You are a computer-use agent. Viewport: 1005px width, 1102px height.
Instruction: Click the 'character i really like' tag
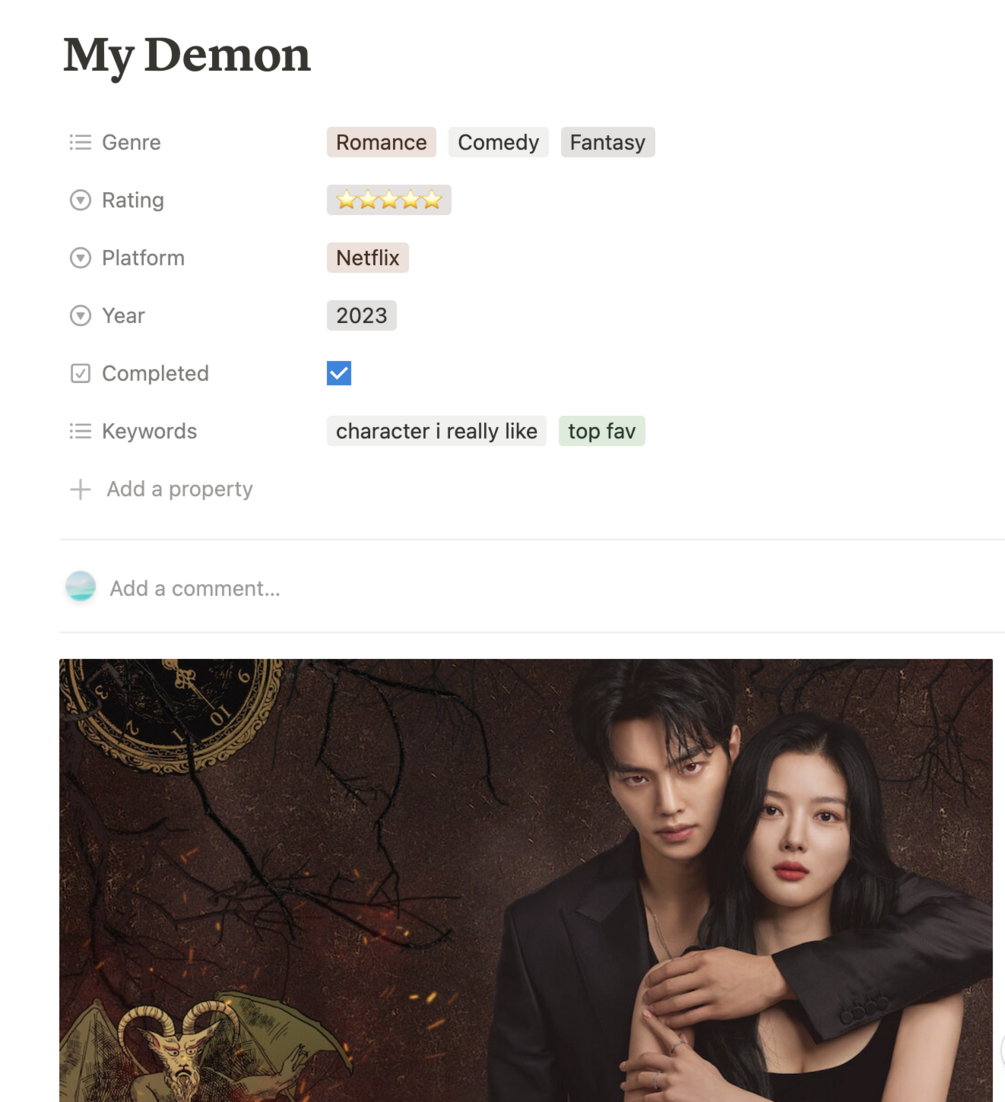(x=436, y=431)
